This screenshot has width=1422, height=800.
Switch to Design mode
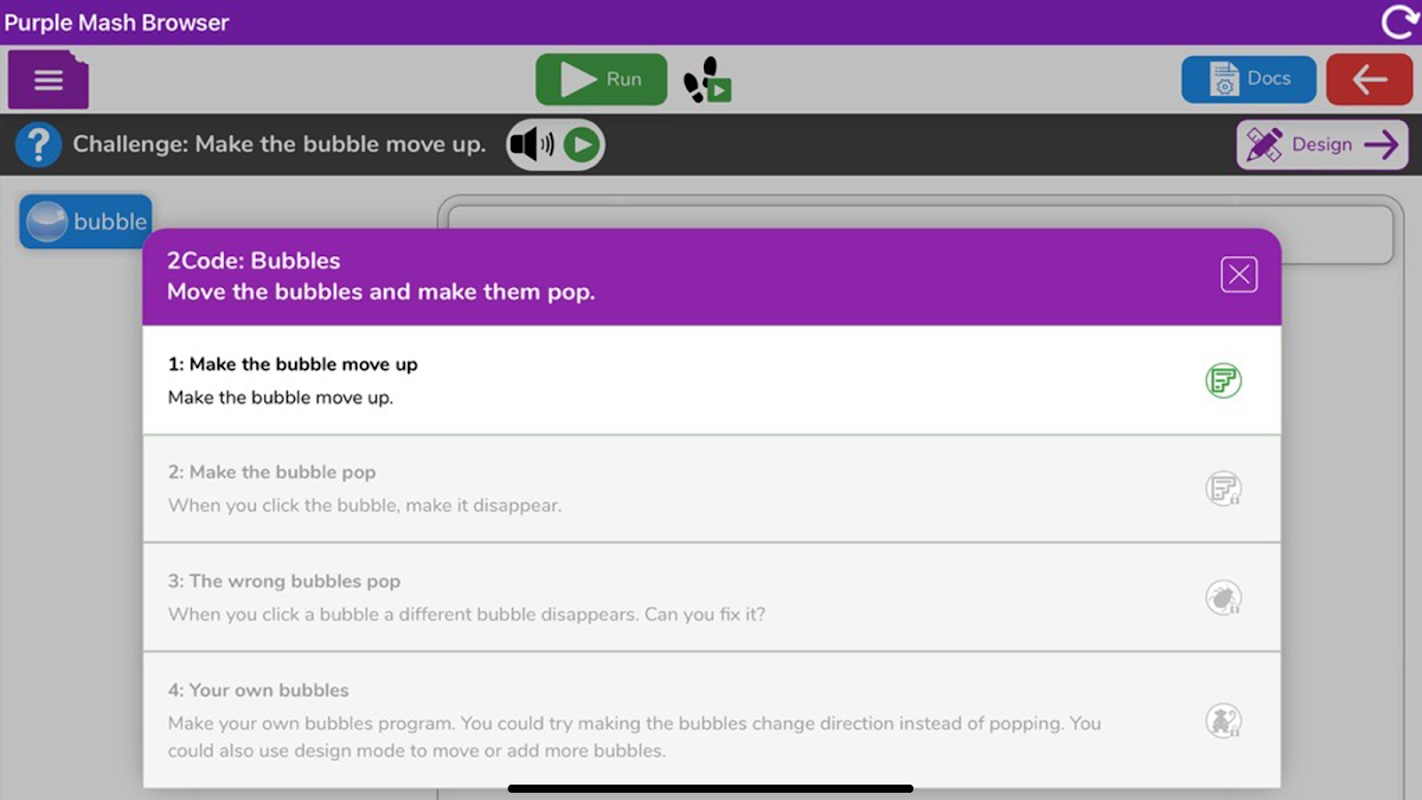coord(1322,145)
